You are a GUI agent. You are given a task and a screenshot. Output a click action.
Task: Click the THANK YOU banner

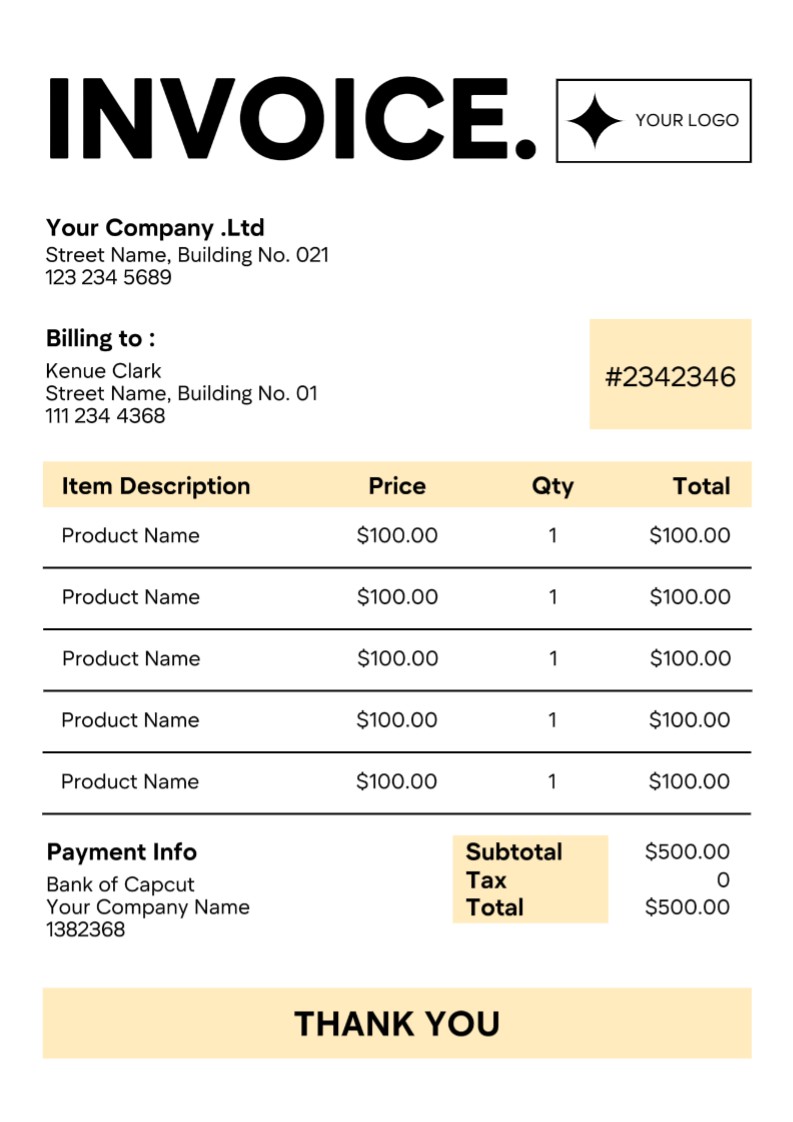pos(397,1023)
